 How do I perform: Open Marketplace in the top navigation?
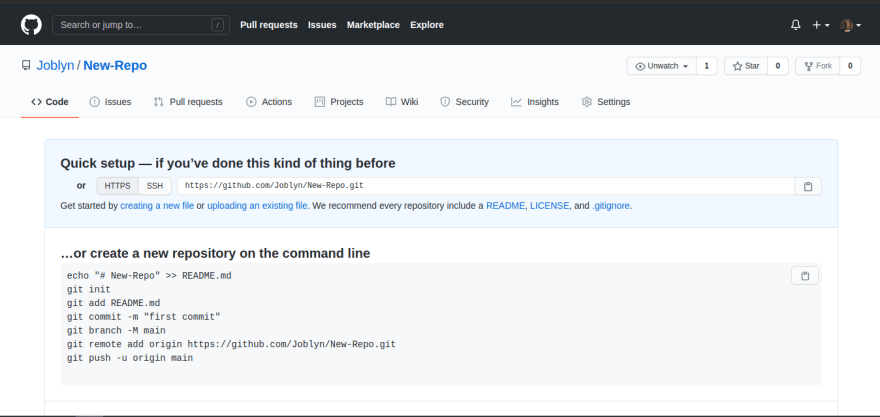pos(373,25)
